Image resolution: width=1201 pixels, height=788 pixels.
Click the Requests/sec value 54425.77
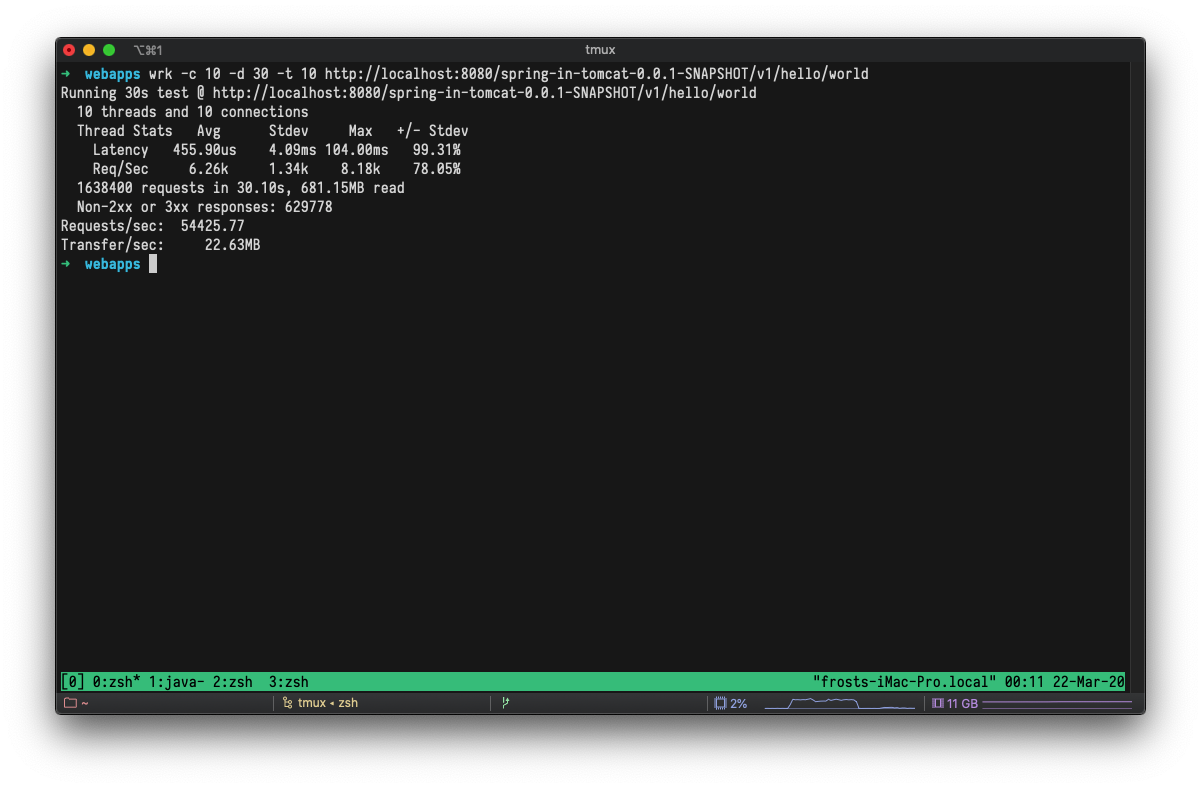[x=213, y=226]
